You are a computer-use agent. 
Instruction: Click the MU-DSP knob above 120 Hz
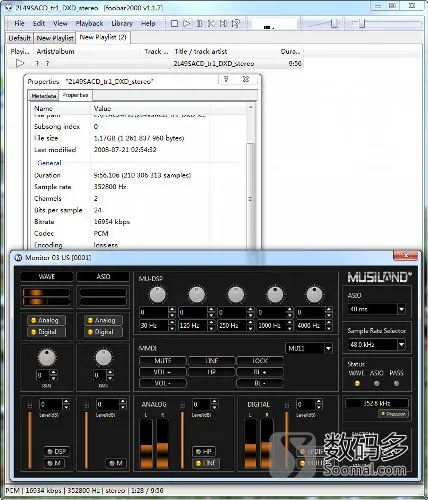pos(197,294)
